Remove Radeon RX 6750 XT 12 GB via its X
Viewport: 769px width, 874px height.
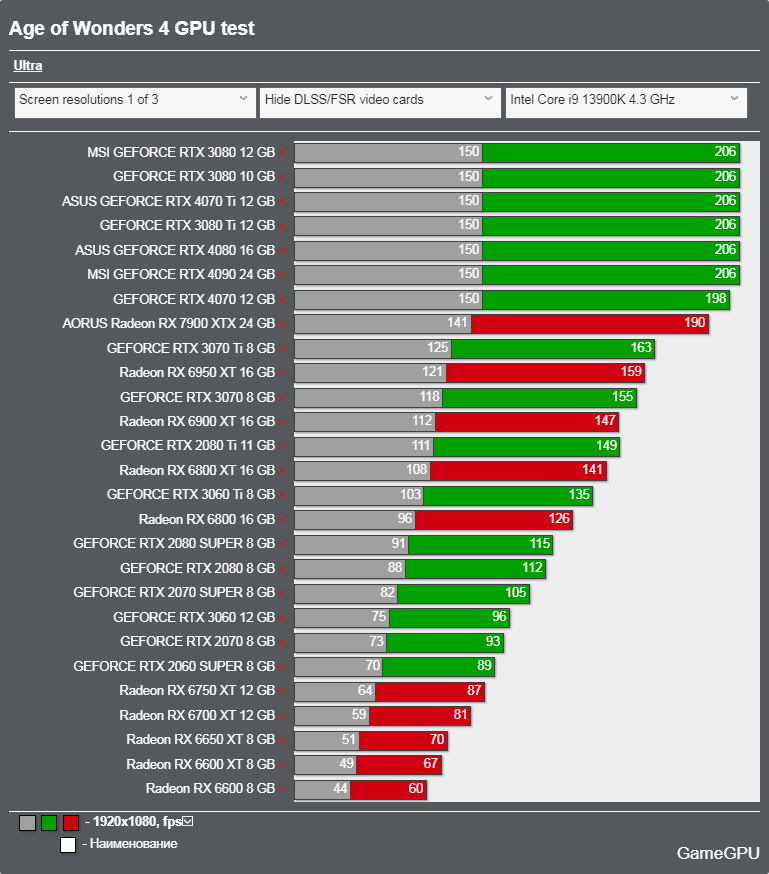pyautogui.click(x=283, y=691)
